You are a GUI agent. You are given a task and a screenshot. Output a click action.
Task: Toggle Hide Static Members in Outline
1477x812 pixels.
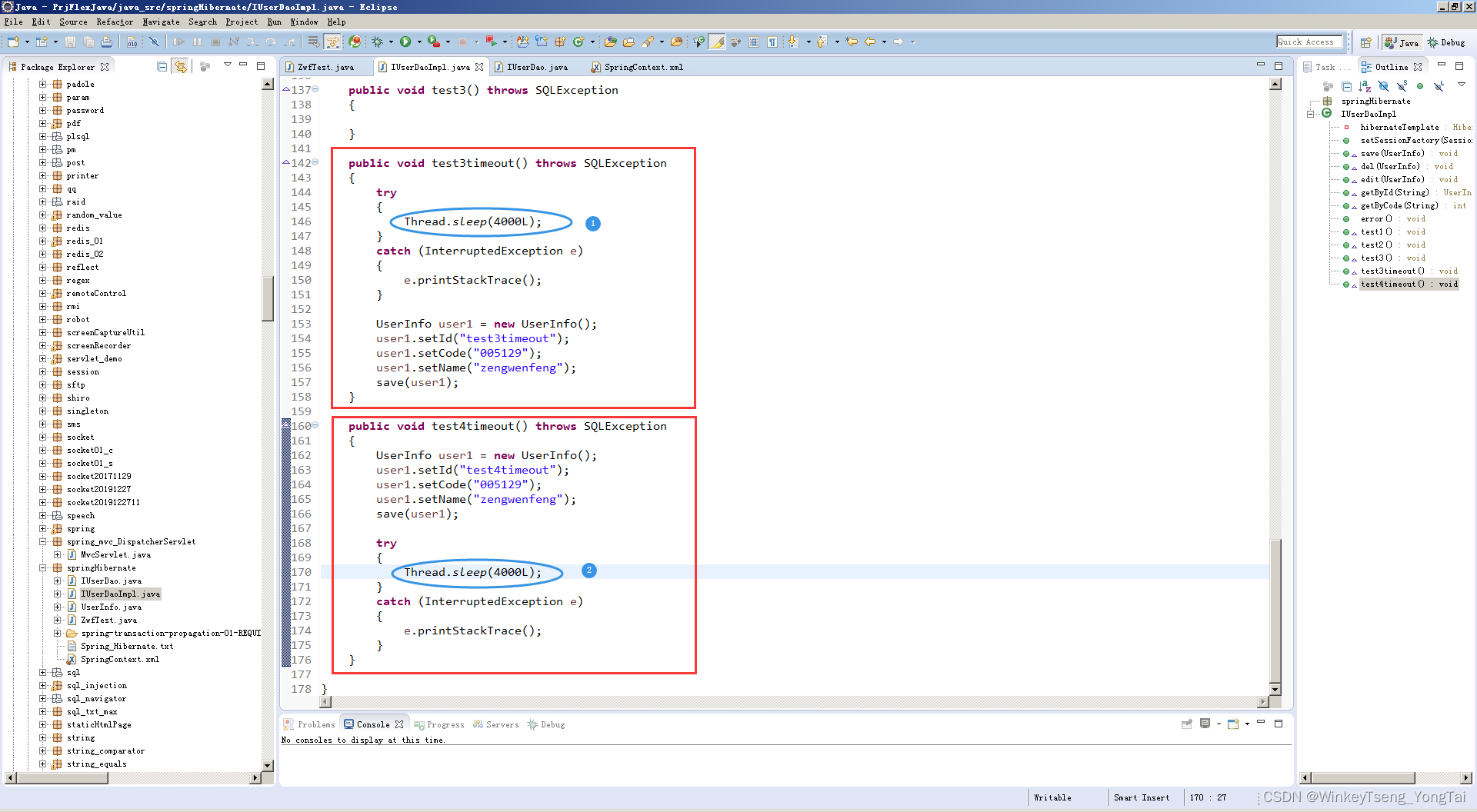click(x=1401, y=86)
